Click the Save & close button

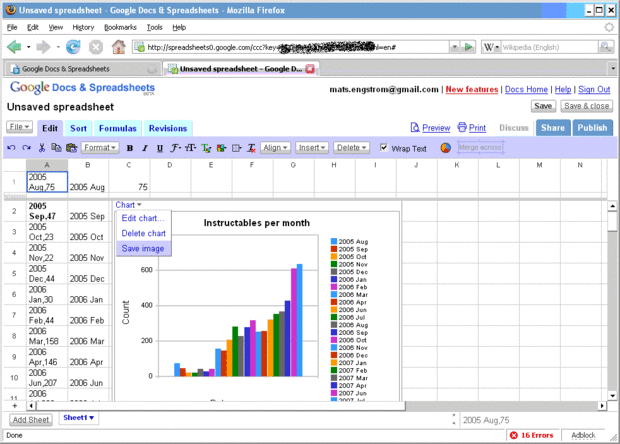tap(586, 106)
